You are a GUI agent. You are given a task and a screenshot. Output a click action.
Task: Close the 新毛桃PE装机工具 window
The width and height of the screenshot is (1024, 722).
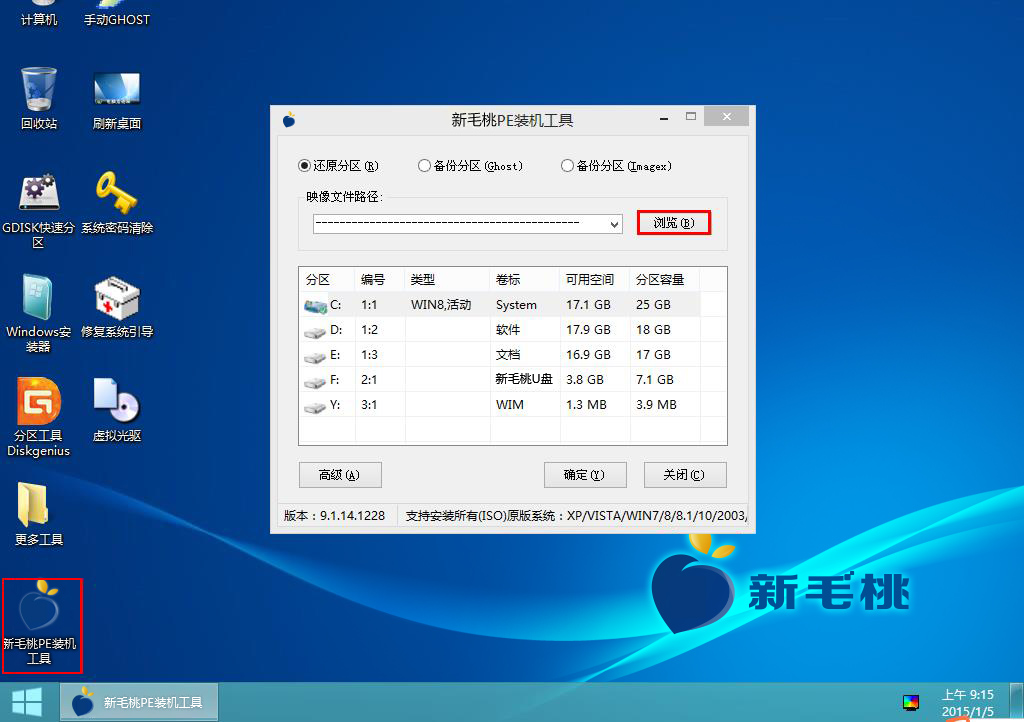coord(727,116)
